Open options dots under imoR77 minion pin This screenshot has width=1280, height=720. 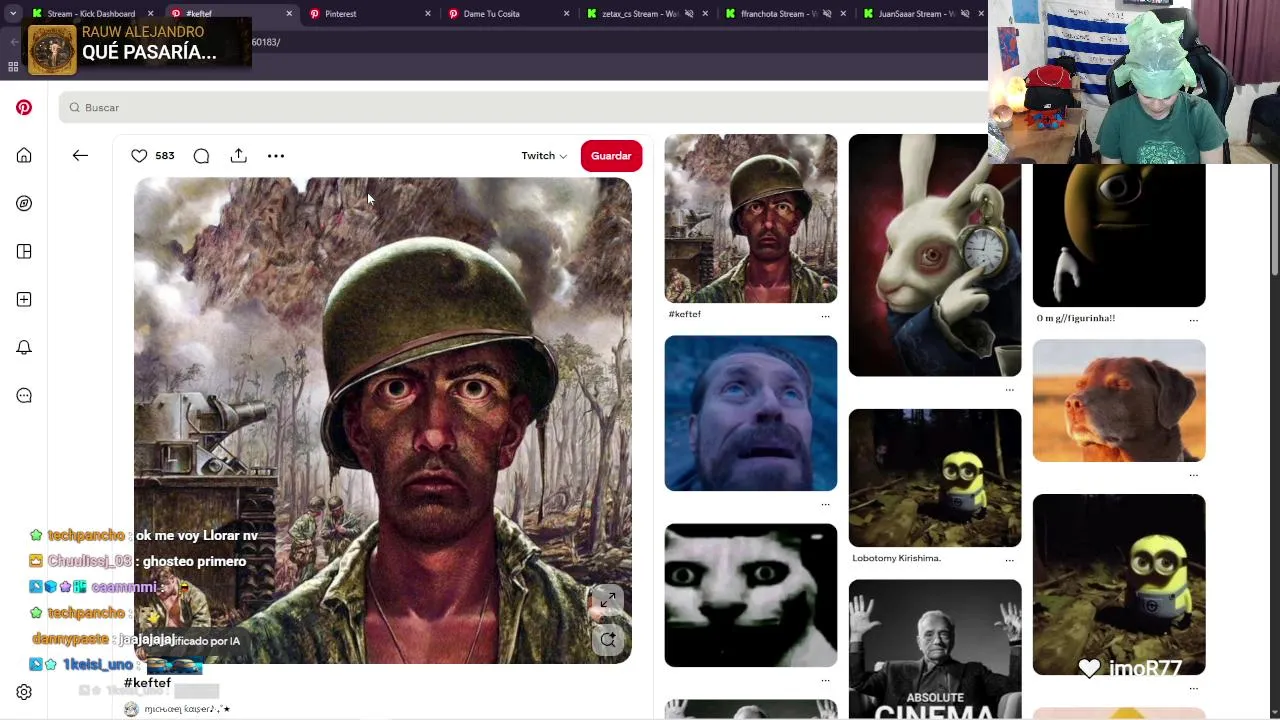1193,688
